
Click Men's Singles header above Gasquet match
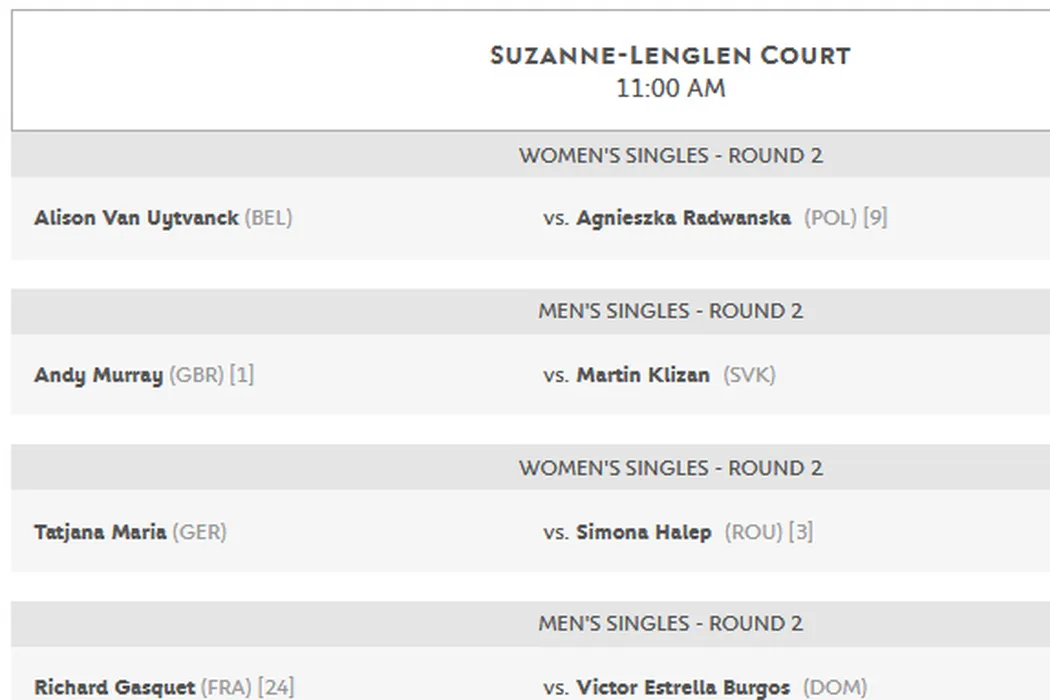(670, 623)
